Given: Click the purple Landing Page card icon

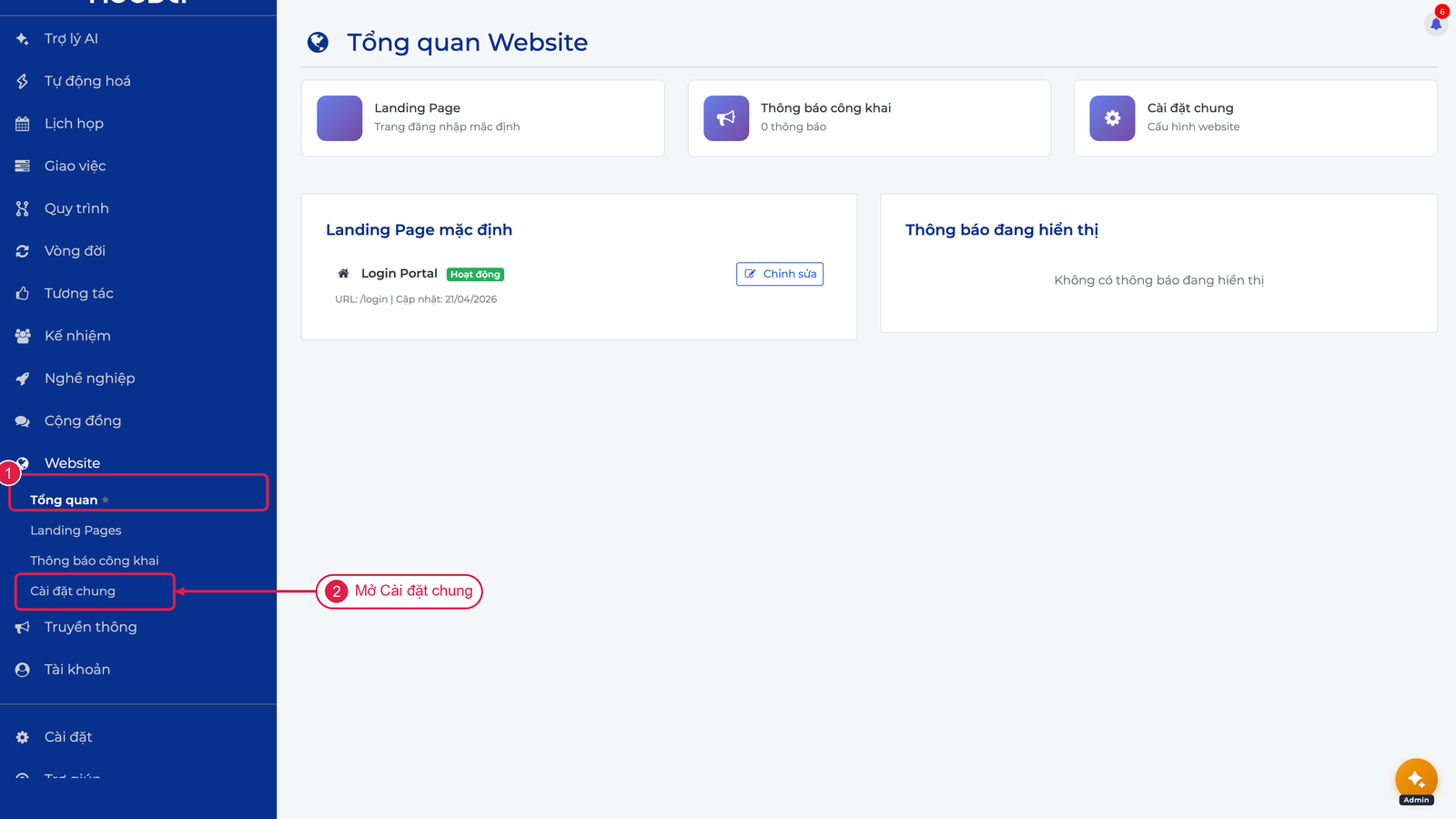Looking at the screenshot, I should click(339, 118).
